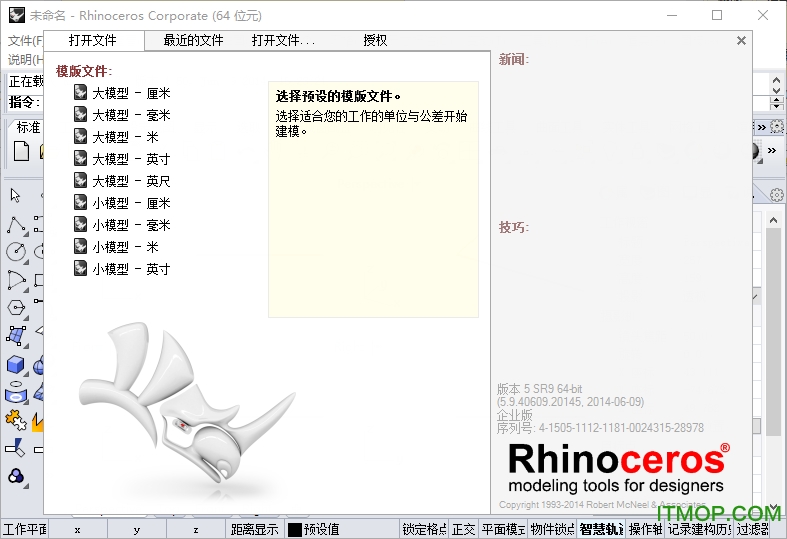This screenshot has width=787, height=539.
Task: Click the command history scroll-down arrow
Action: click(777, 104)
